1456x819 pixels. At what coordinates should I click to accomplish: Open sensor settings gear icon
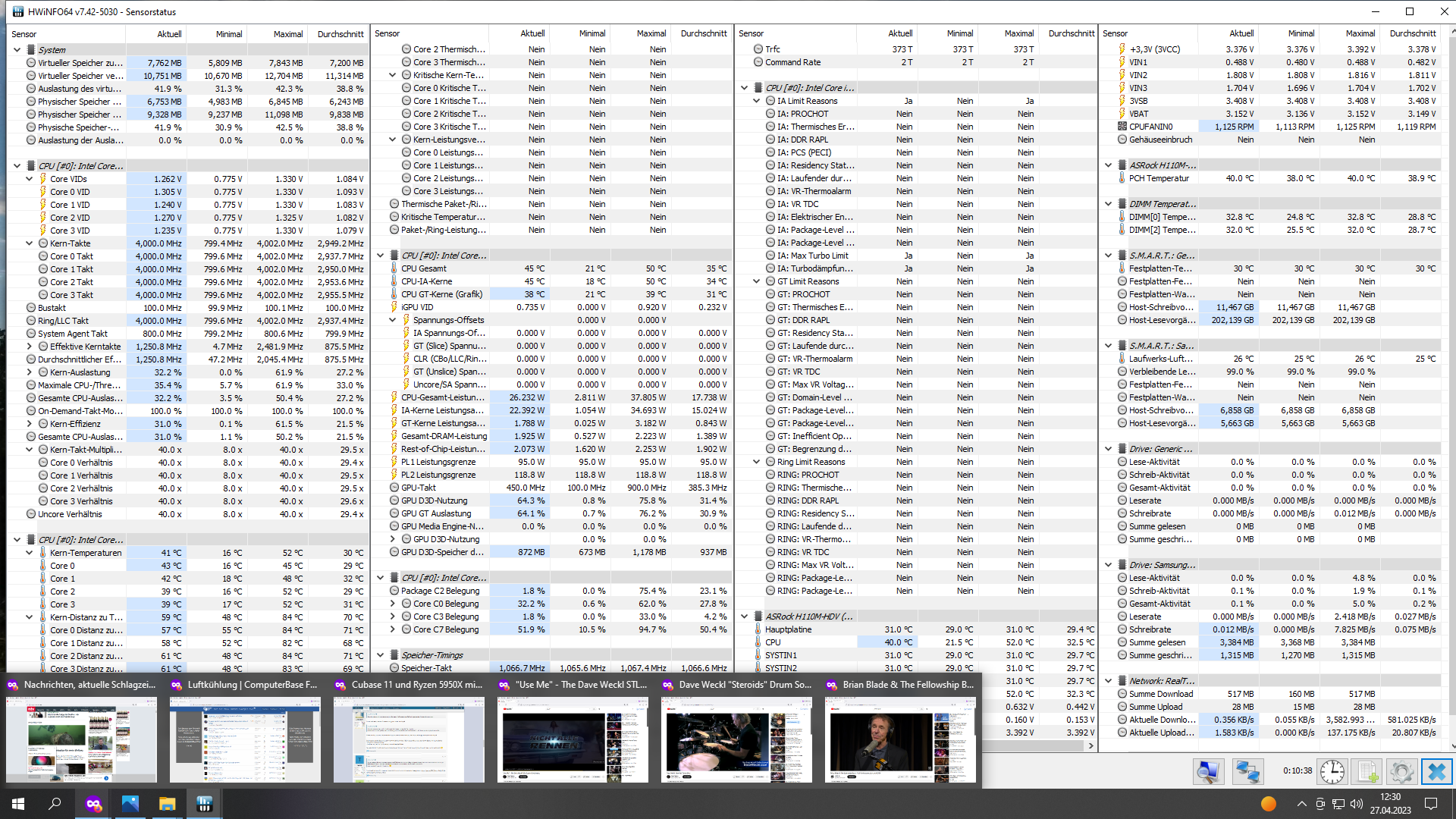click(x=1401, y=772)
